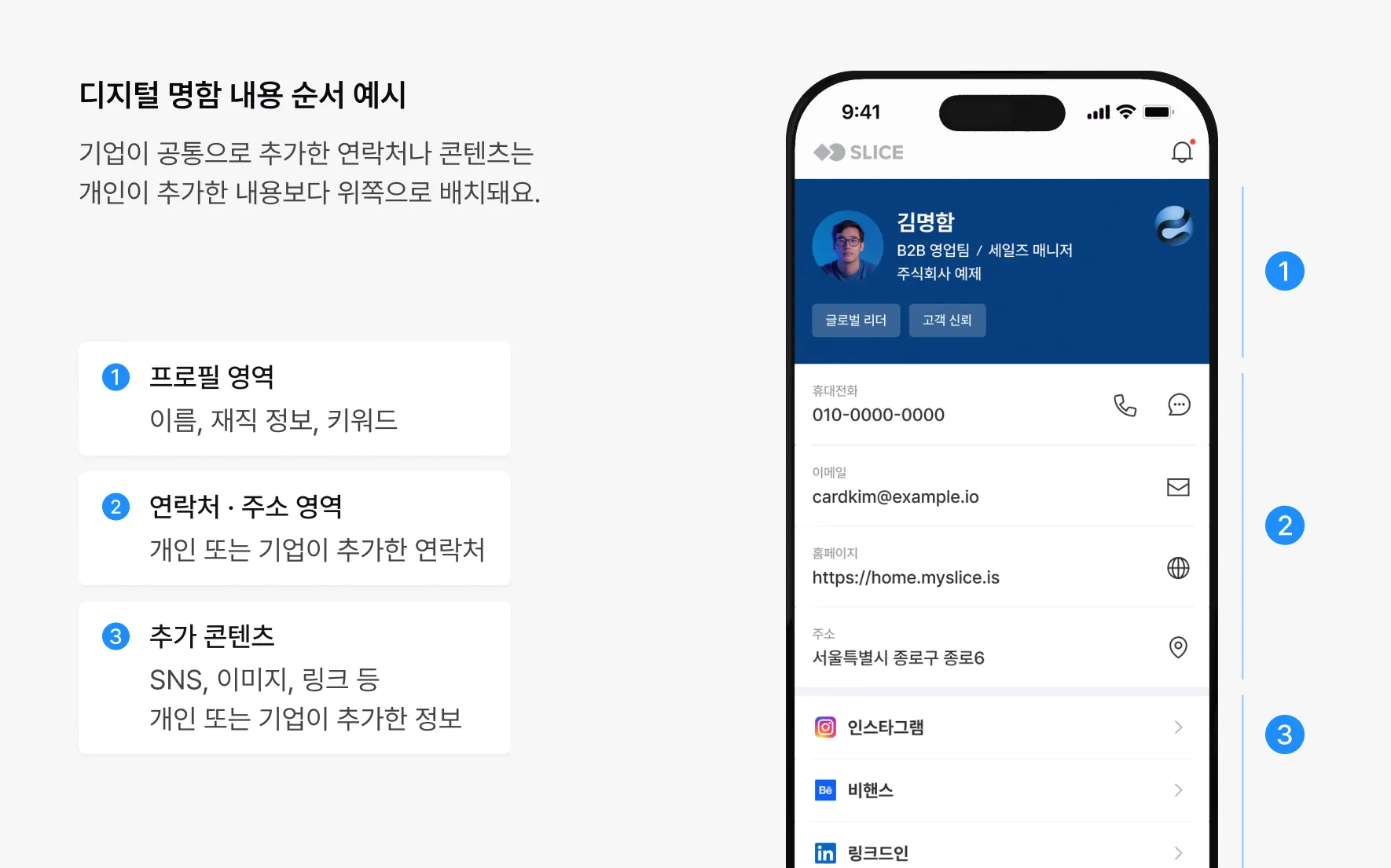Select the 고객 신뢰 keyword tag
Screen dimensions: 1391x868
point(947,320)
